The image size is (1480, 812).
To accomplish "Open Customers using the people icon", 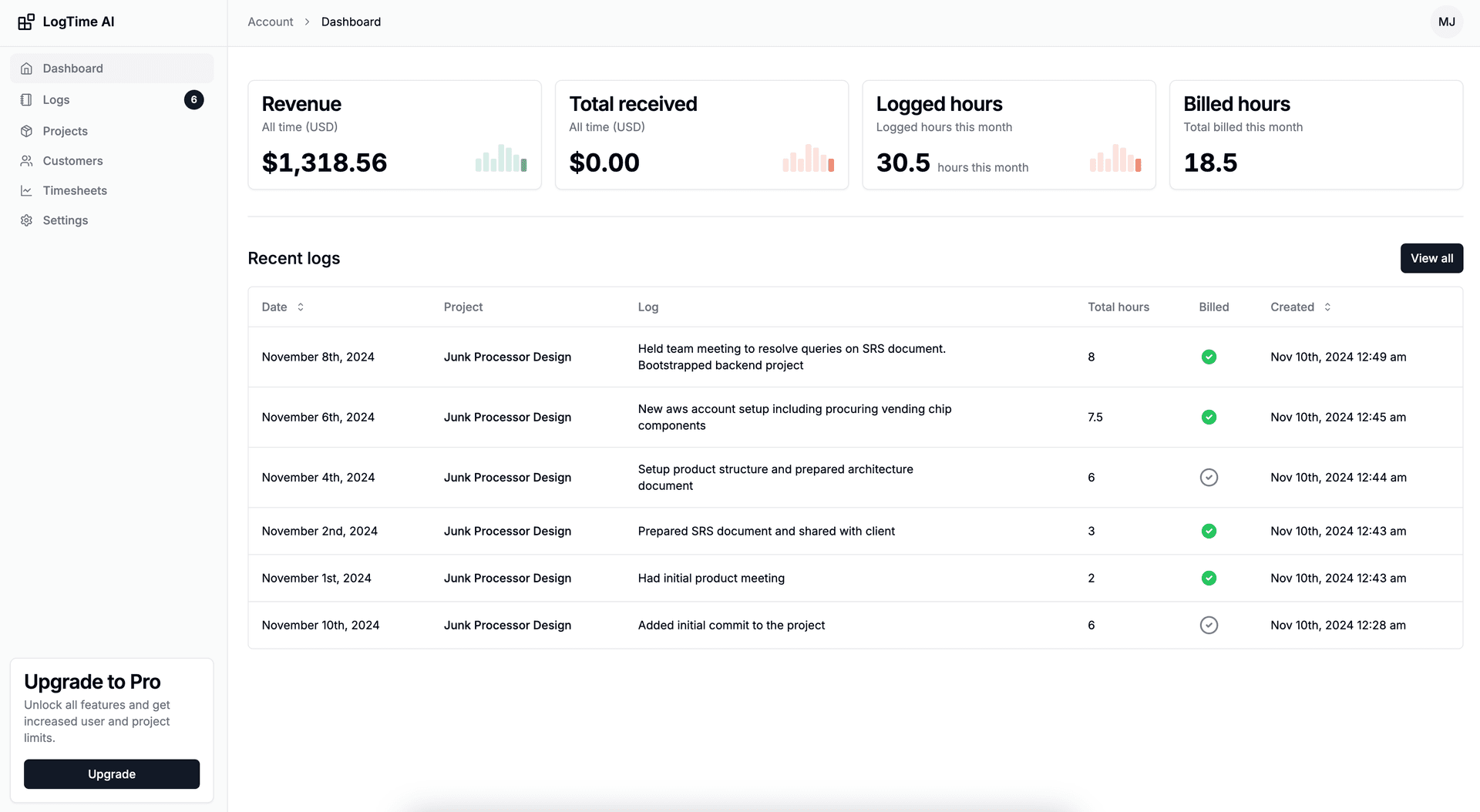I will point(26,160).
